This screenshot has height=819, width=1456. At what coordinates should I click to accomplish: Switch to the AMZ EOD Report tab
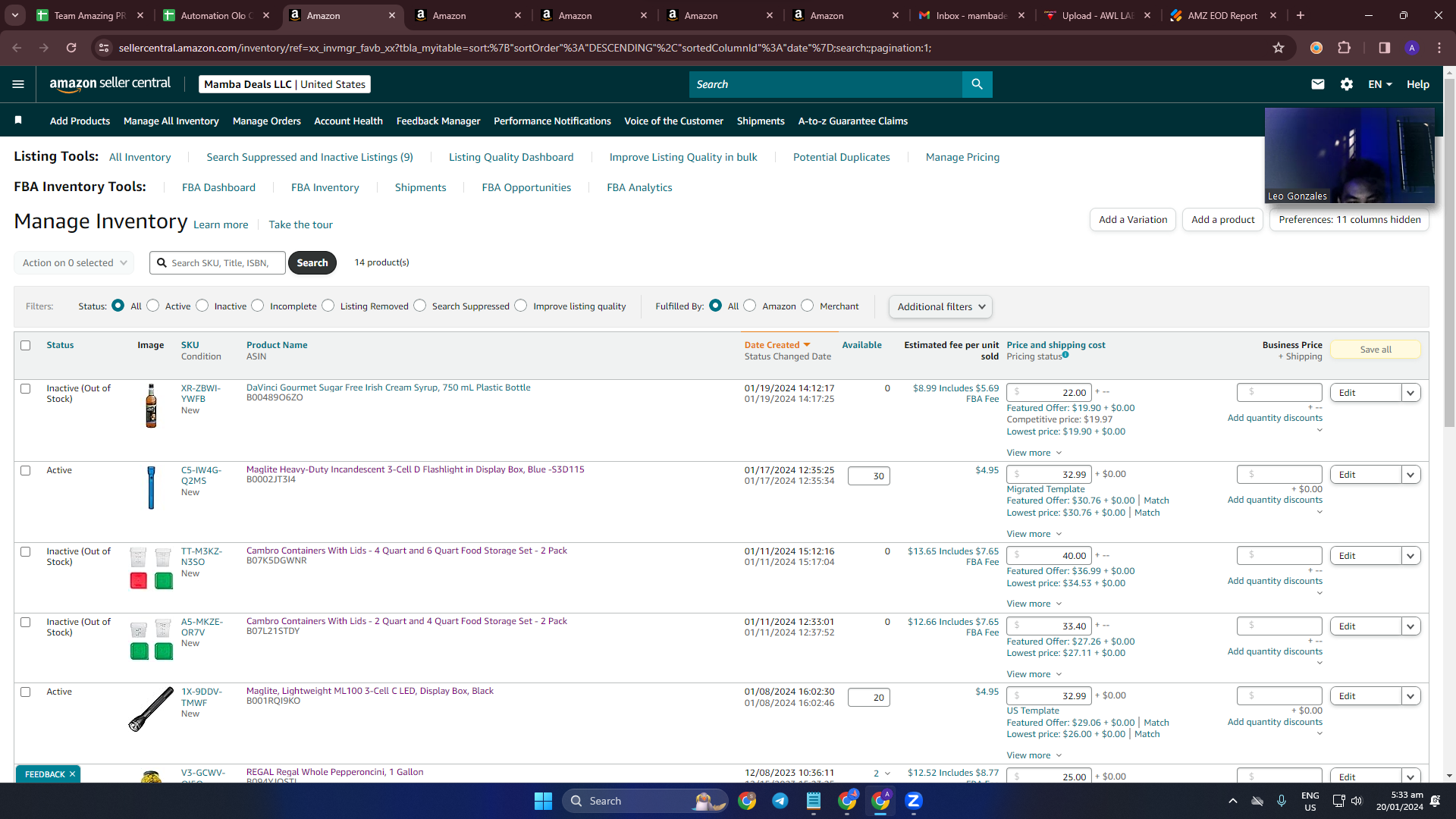pos(1222,15)
